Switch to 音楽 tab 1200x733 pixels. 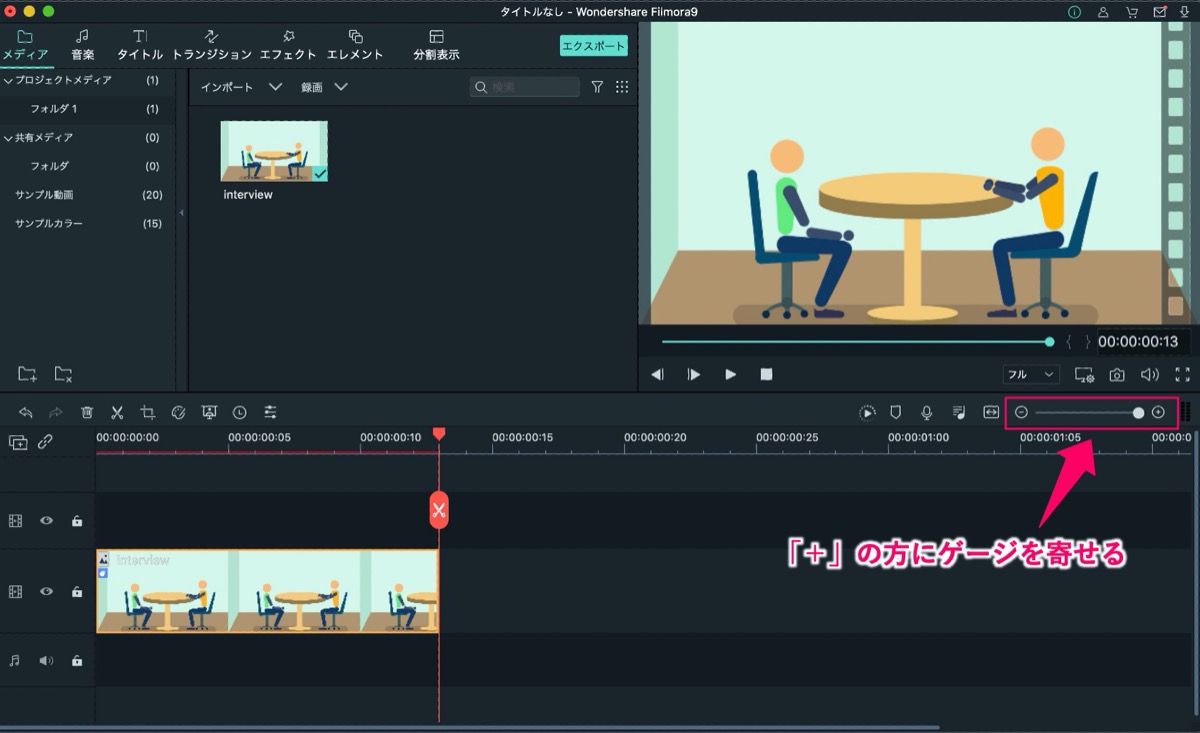[83, 45]
